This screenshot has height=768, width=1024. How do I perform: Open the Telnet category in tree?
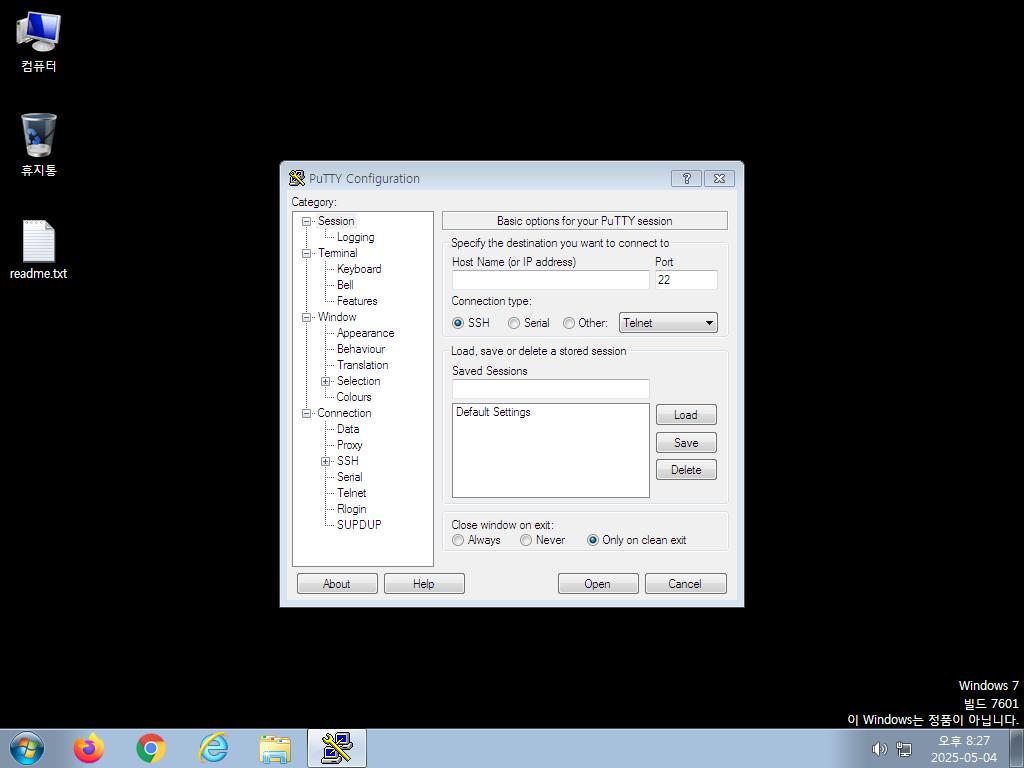click(x=351, y=493)
